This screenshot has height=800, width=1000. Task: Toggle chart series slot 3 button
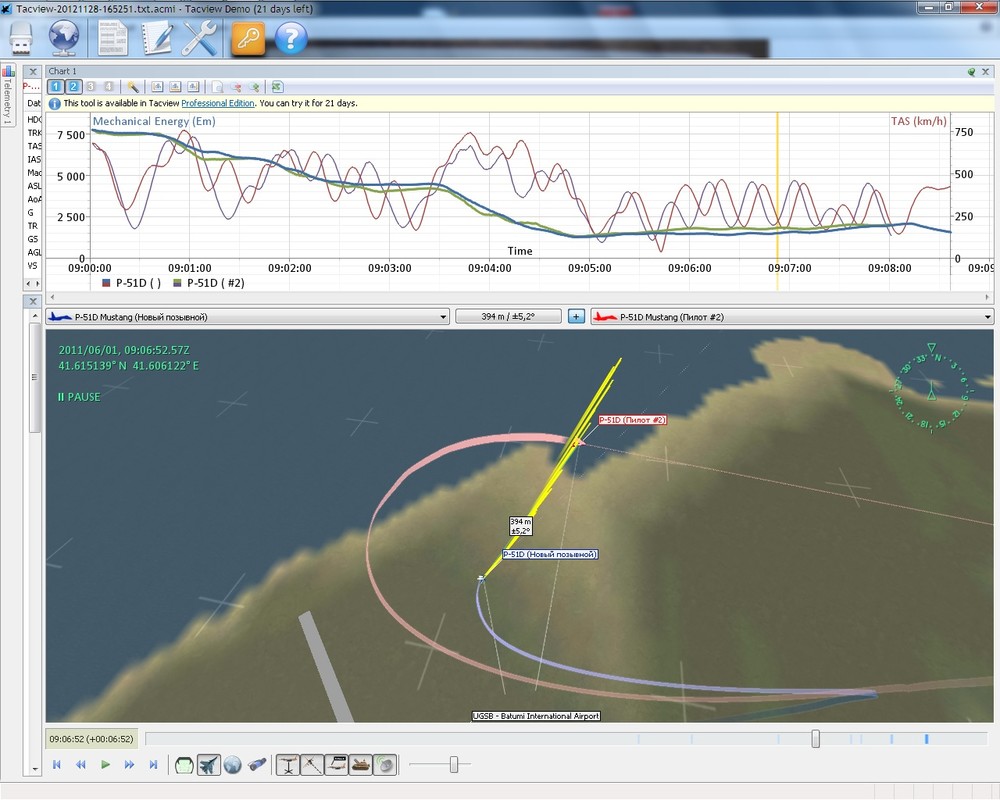click(91, 87)
